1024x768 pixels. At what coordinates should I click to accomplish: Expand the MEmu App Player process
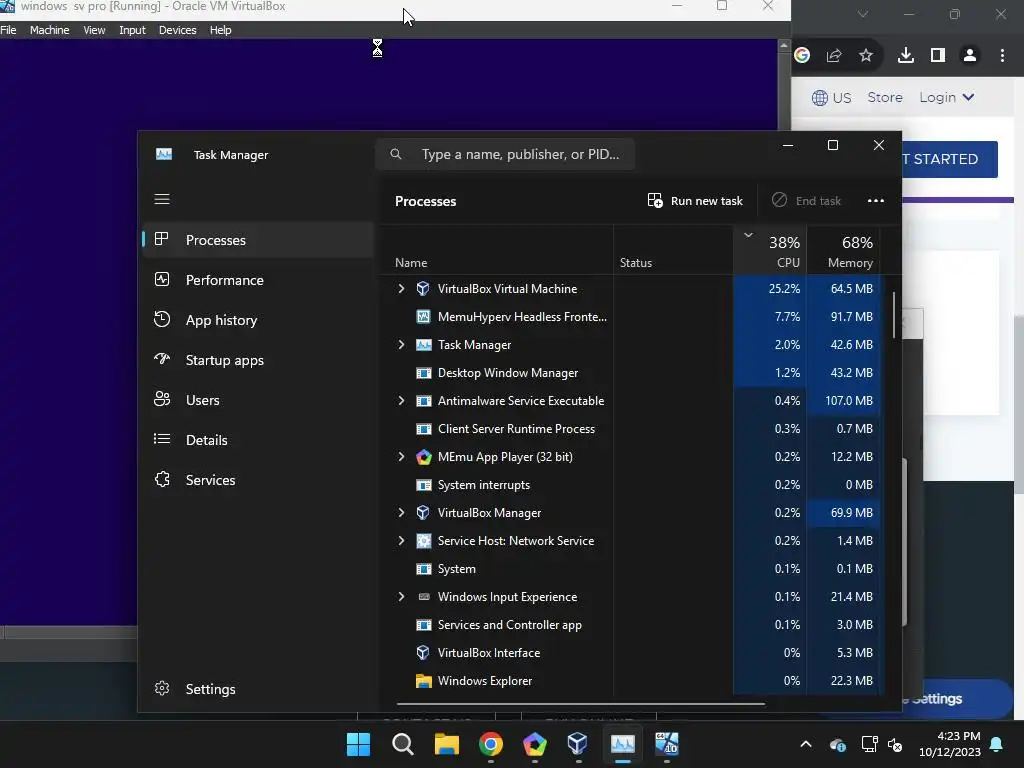coord(401,456)
